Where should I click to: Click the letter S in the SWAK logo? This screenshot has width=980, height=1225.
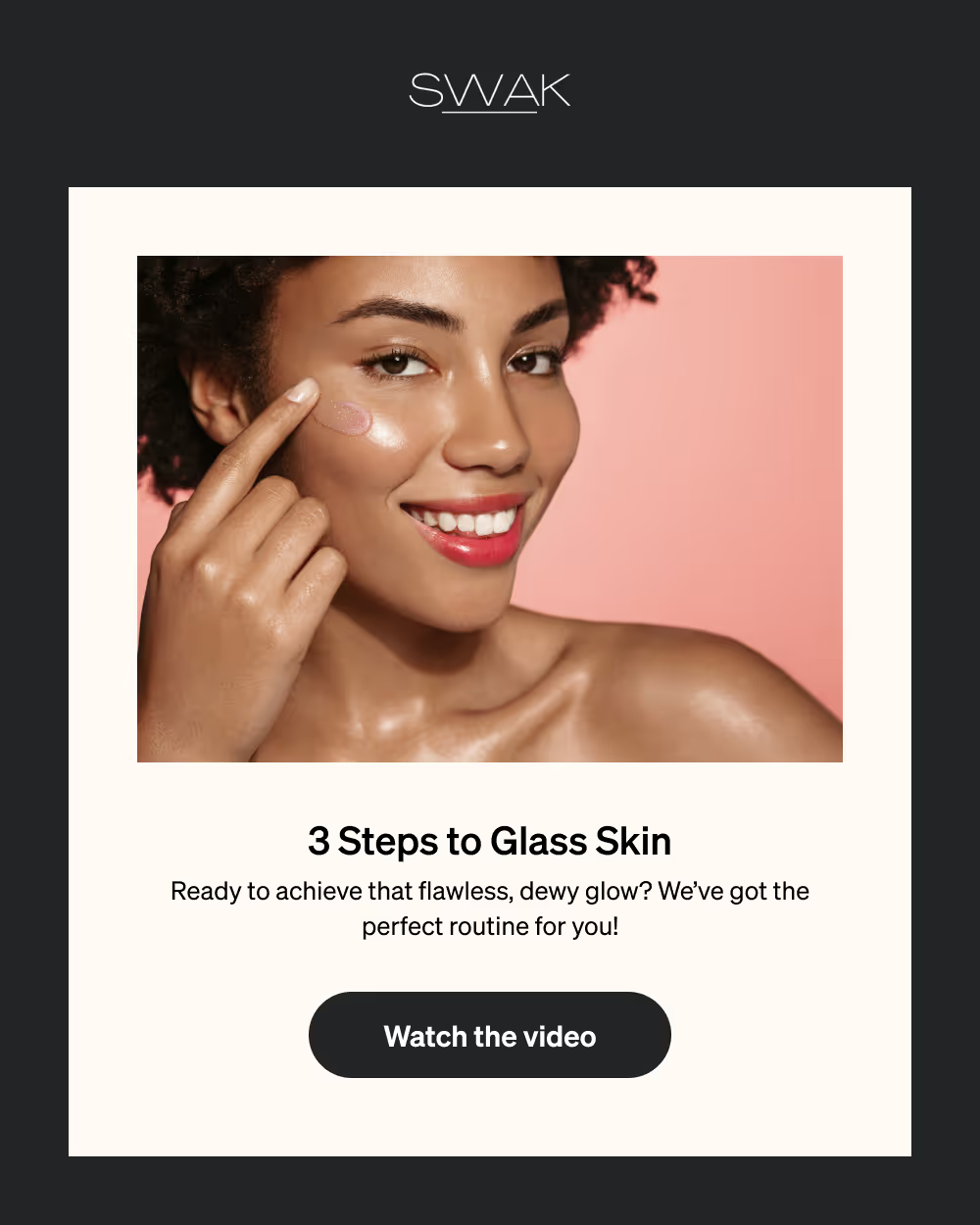[426, 90]
